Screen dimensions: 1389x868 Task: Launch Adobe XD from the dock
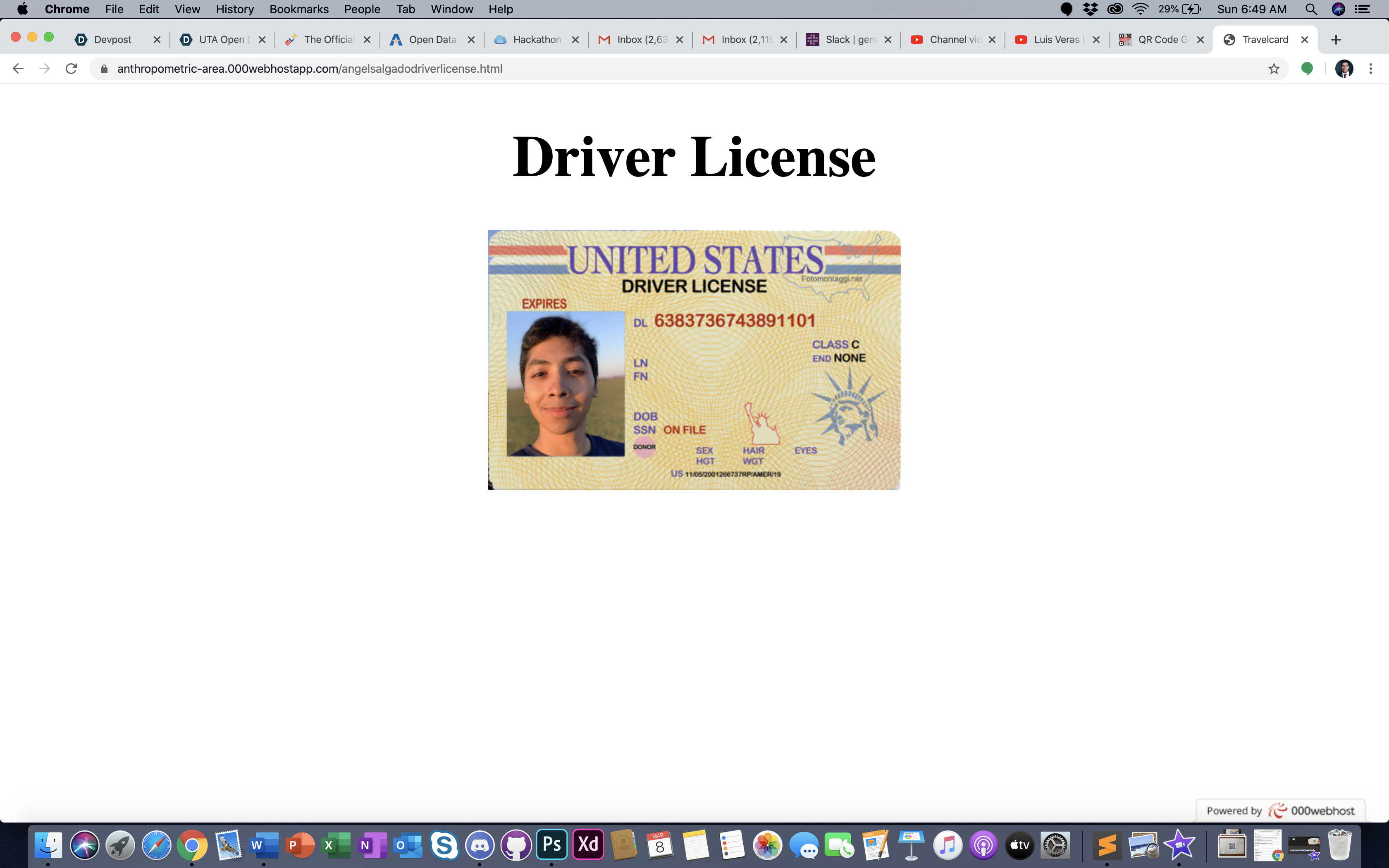(x=588, y=844)
